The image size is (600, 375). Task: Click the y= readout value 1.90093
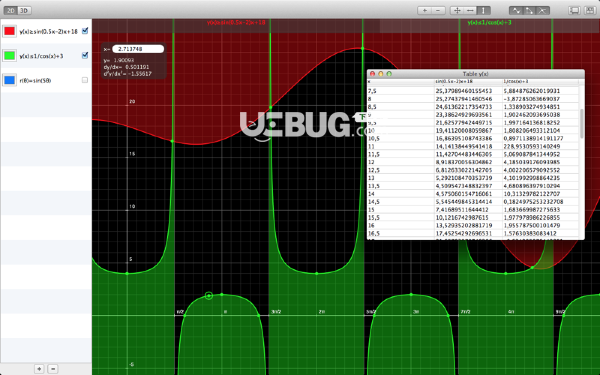pyautogui.click(x=124, y=60)
